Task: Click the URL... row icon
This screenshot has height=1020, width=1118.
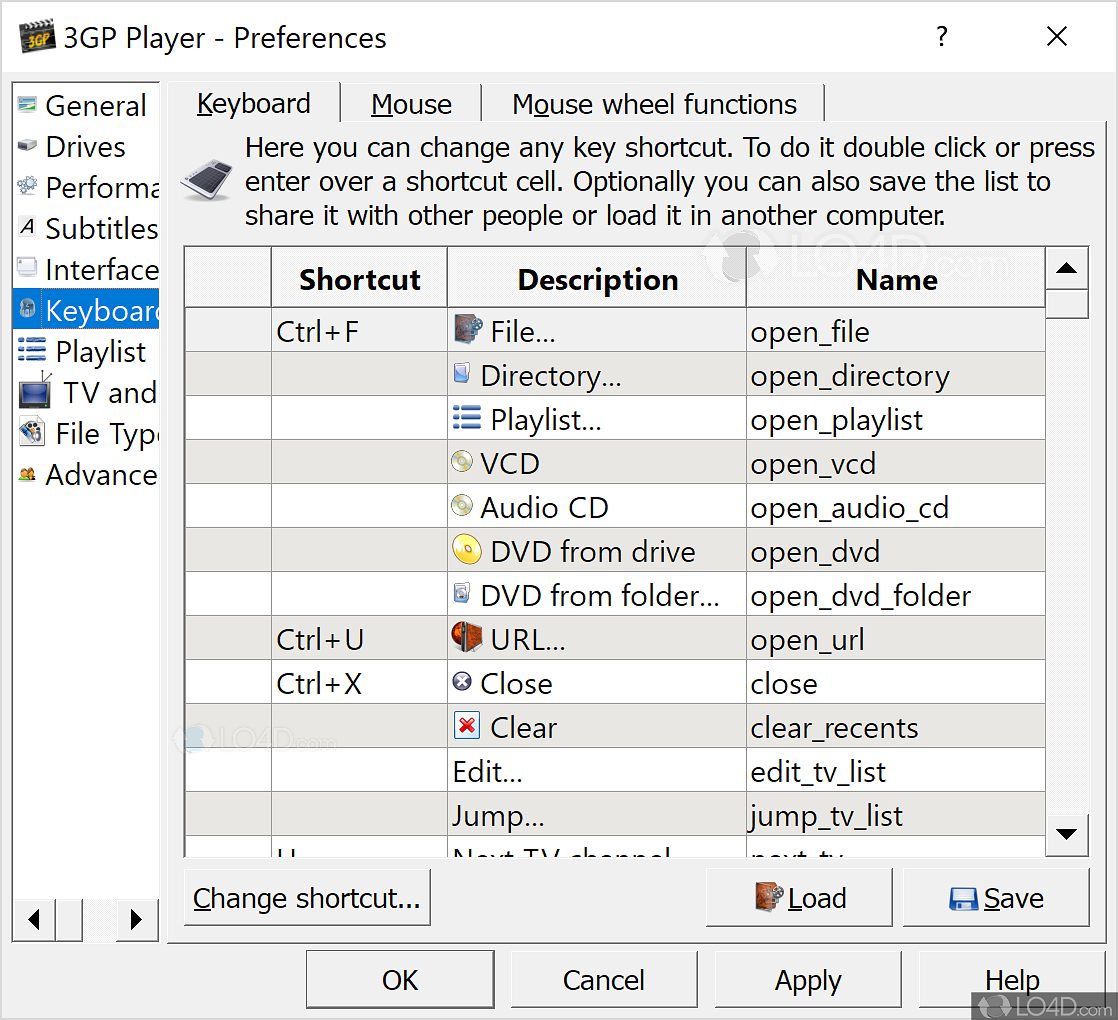Action: pyautogui.click(x=465, y=638)
